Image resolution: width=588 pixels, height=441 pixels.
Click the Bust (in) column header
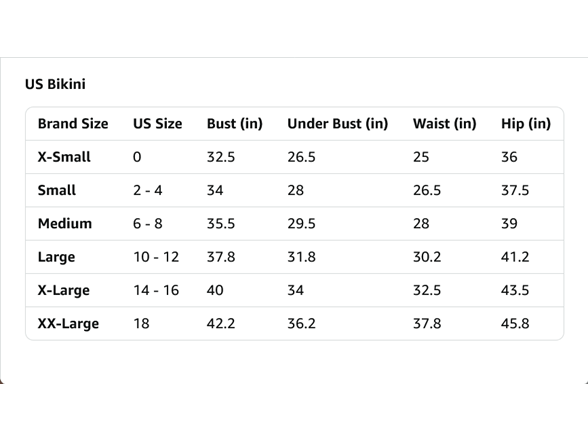coord(235,124)
